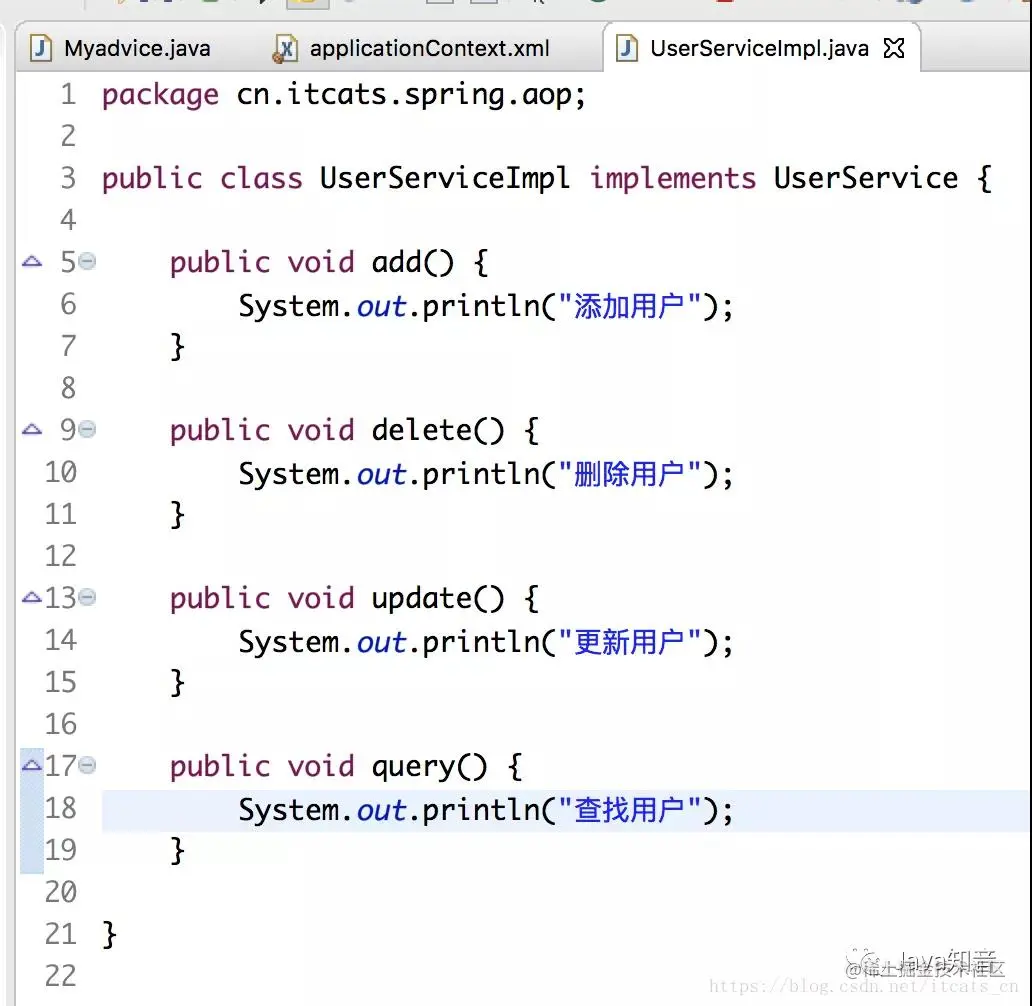Click the implements marker beside line 13
The image size is (1032, 1006).
tap(32, 598)
